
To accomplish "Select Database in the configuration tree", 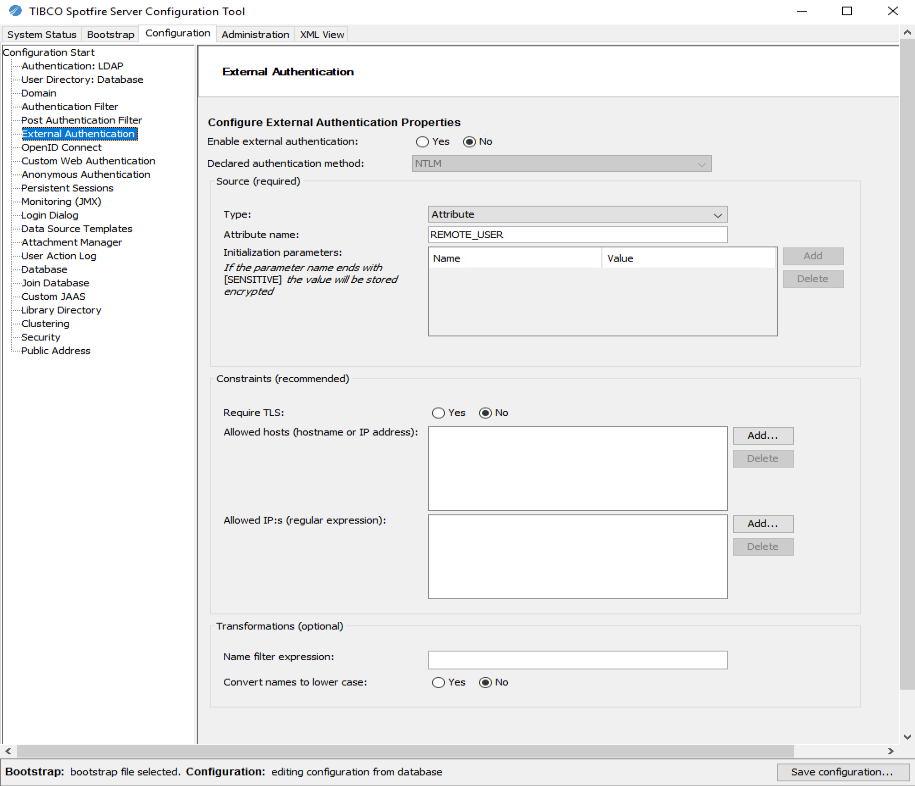I will pos(44,270).
